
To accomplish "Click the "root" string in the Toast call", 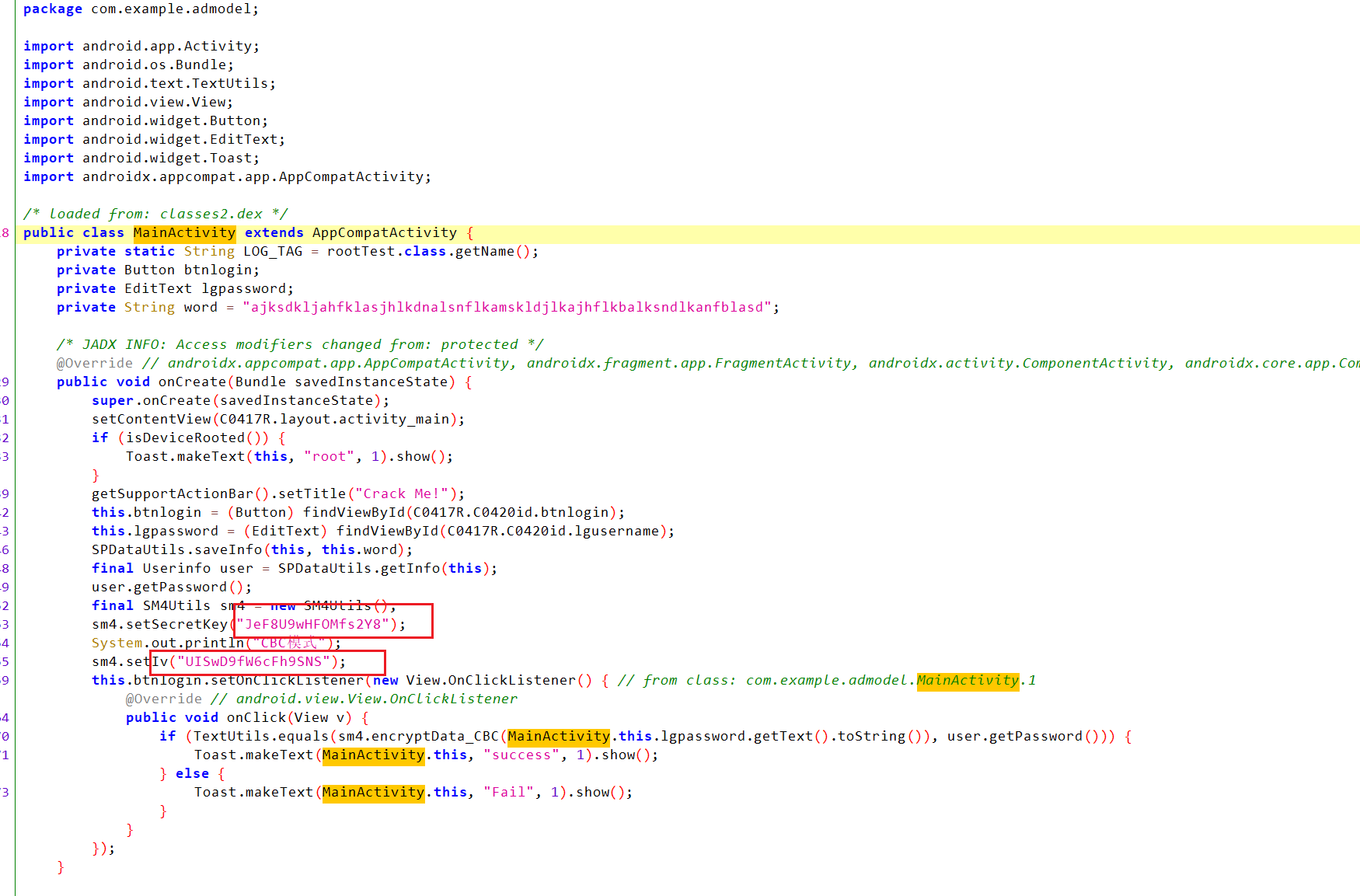I will pyautogui.click(x=329, y=457).
